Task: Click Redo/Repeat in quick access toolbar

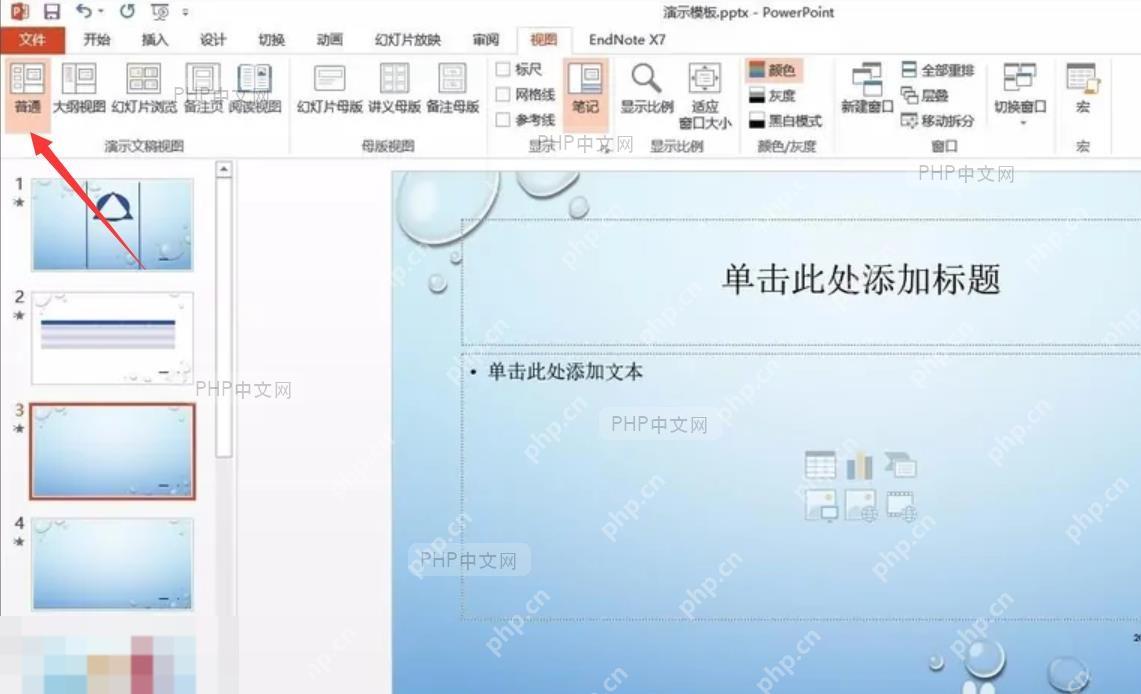Action: [x=127, y=12]
